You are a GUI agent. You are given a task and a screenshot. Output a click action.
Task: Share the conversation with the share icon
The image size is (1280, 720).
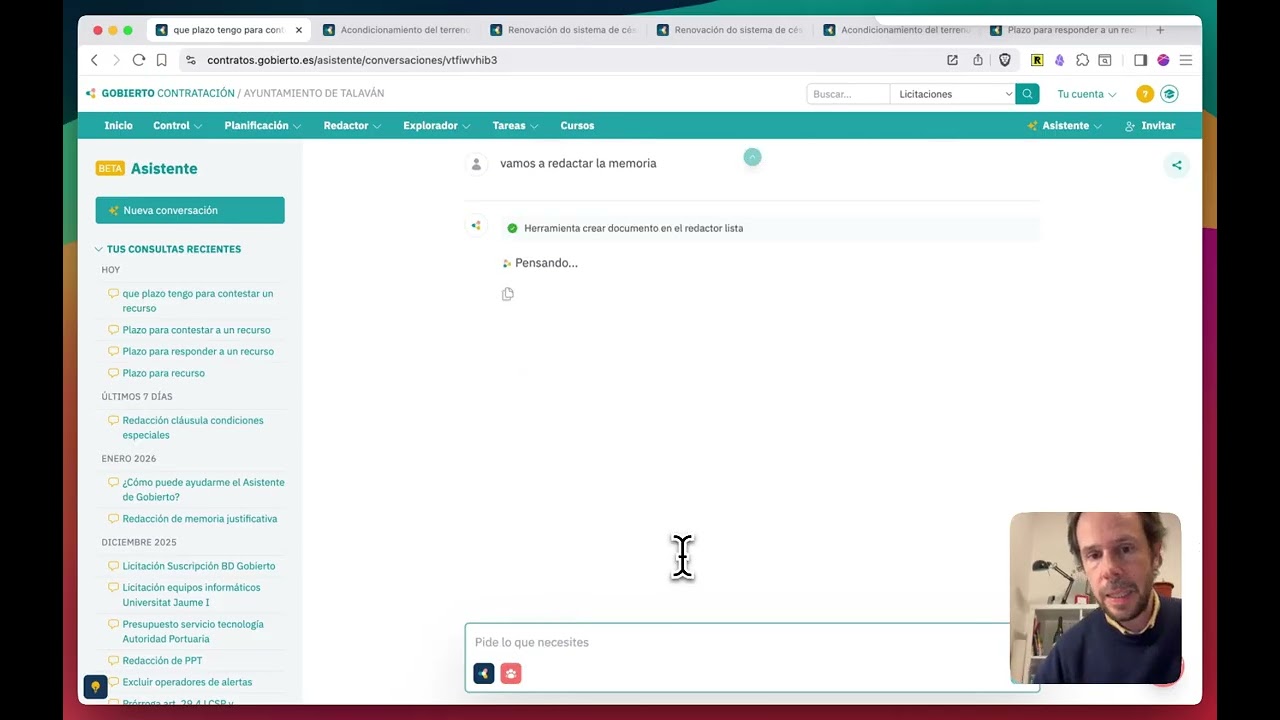[x=1177, y=165]
